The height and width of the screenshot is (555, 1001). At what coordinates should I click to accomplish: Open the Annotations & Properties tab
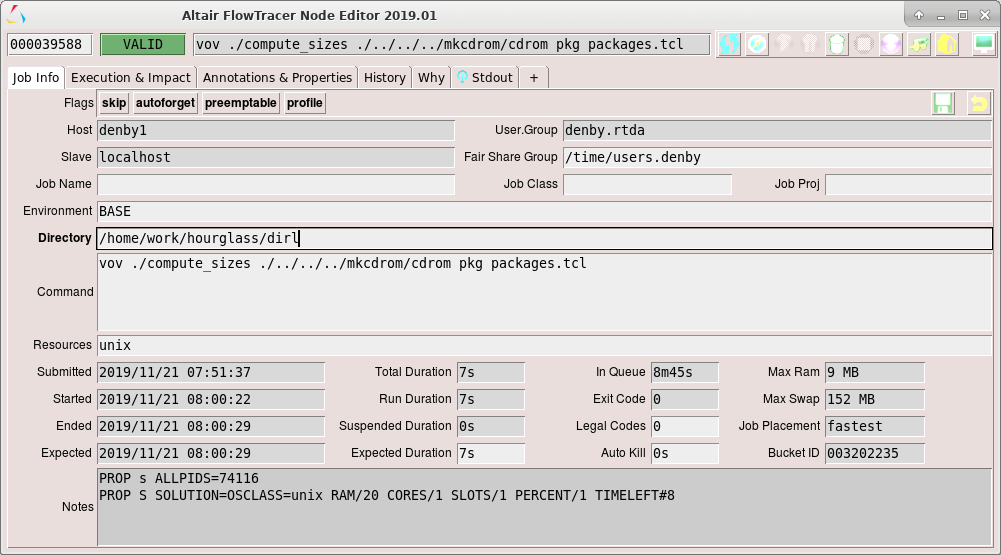[x=277, y=77]
